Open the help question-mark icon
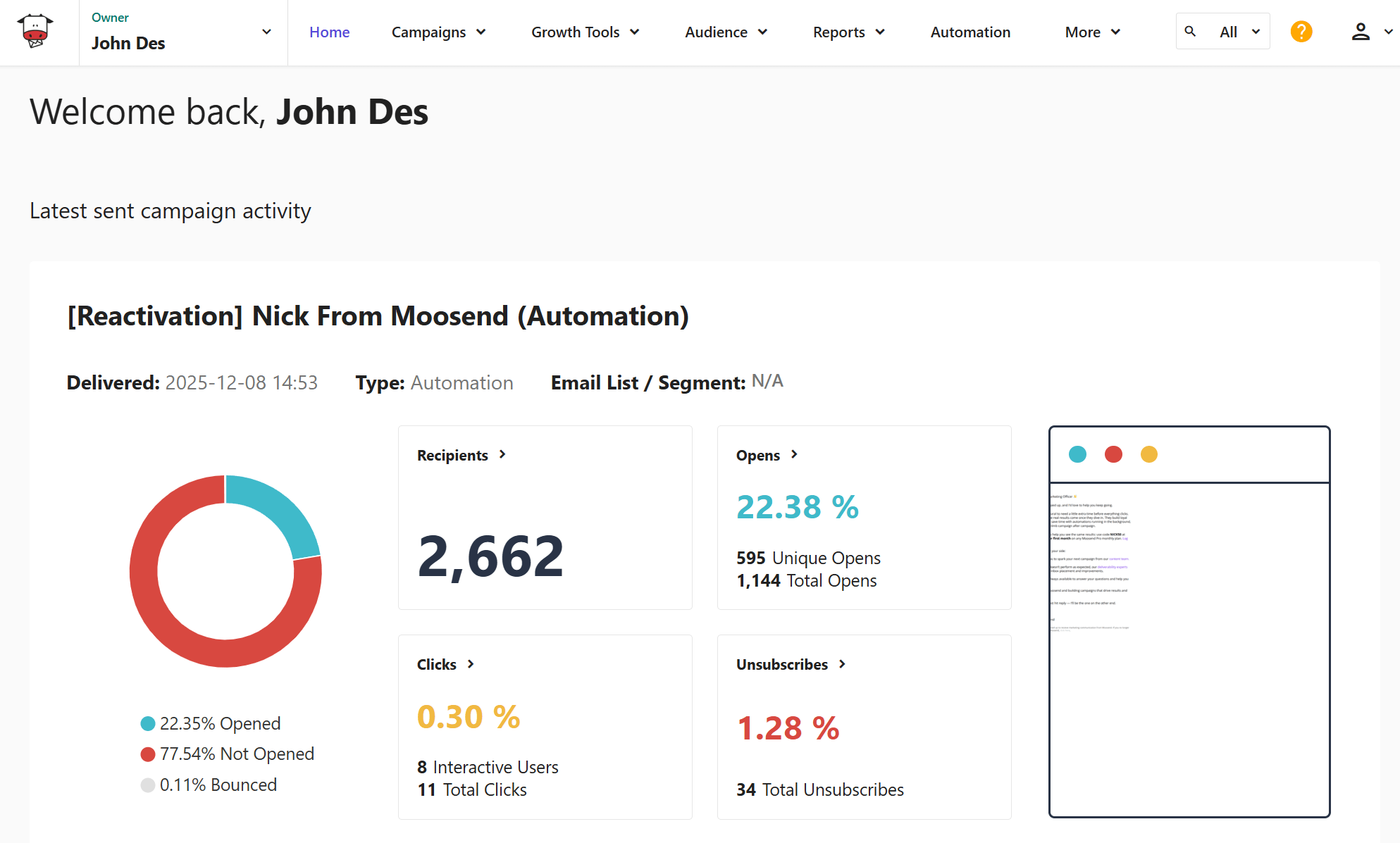 pyautogui.click(x=1301, y=31)
